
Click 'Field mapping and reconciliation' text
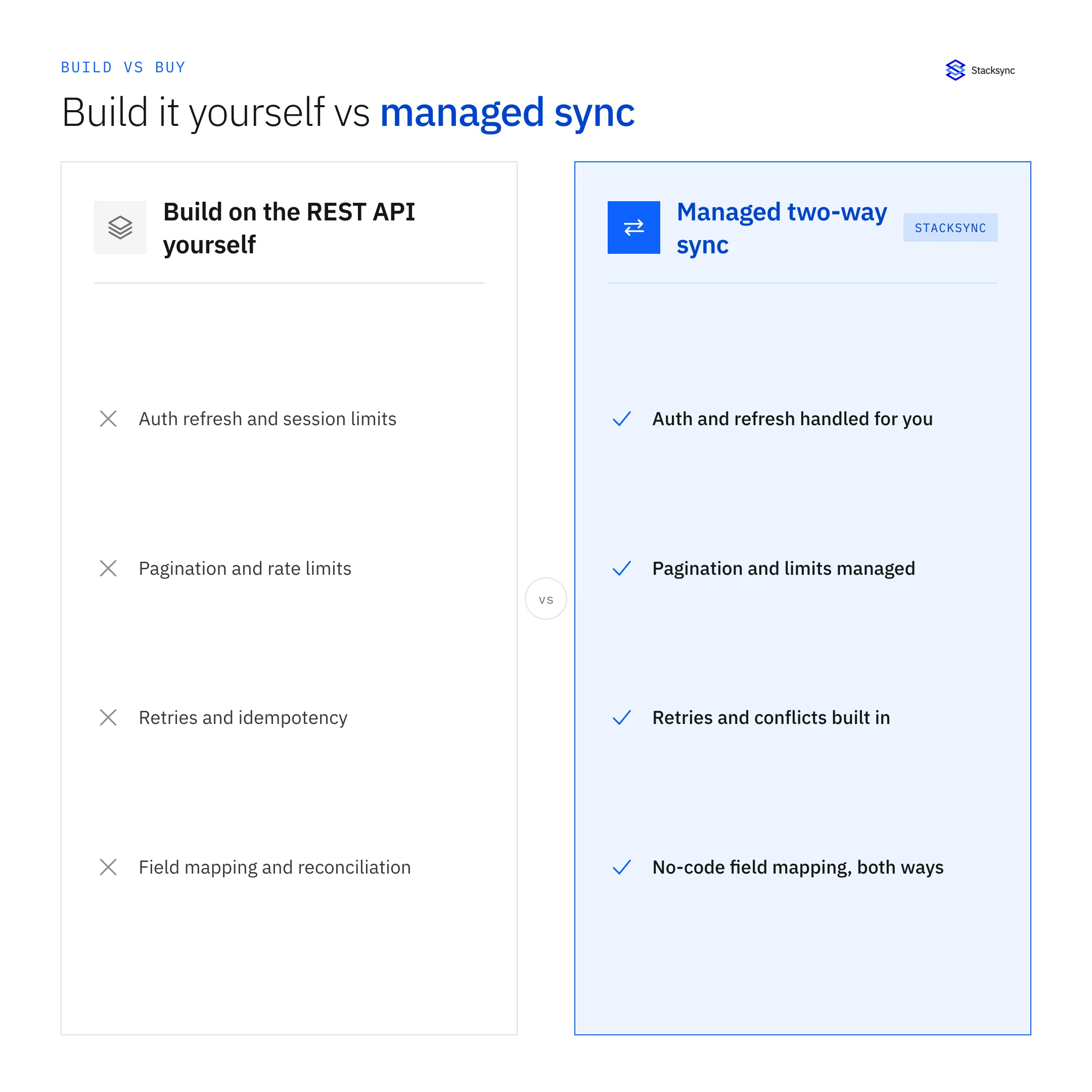pos(275,868)
